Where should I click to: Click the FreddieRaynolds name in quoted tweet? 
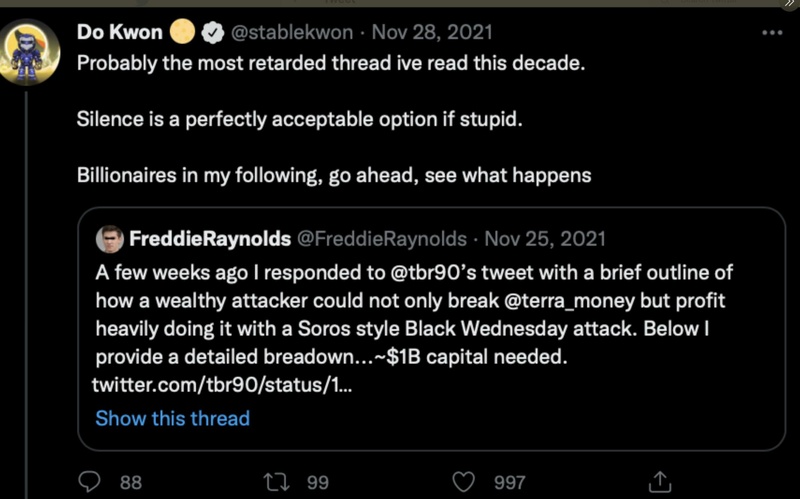click(x=210, y=240)
